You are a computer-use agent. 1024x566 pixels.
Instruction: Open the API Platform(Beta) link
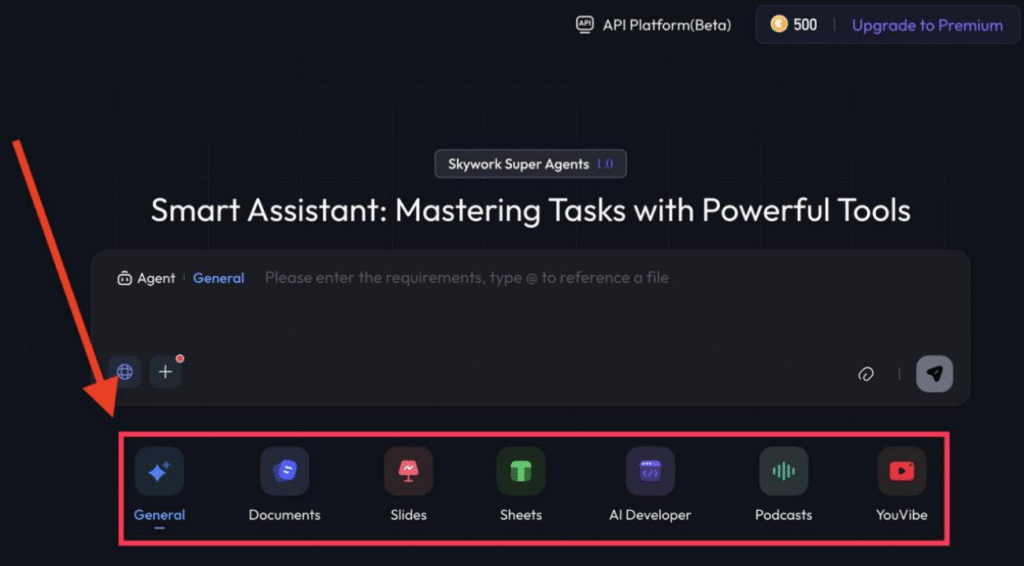tap(666, 25)
